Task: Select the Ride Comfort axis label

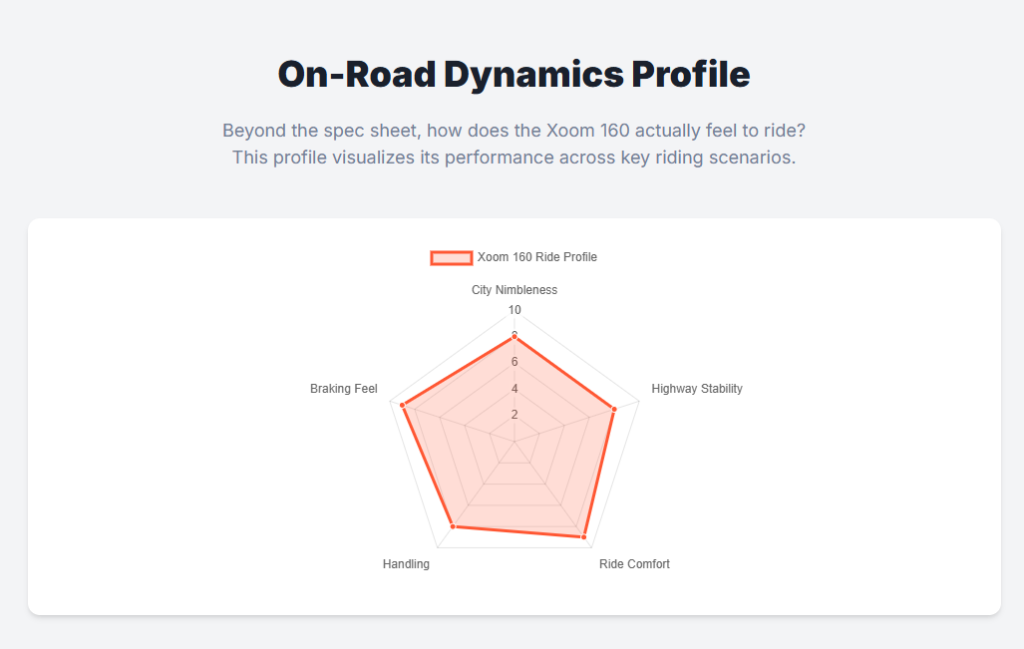Action: (x=634, y=564)
